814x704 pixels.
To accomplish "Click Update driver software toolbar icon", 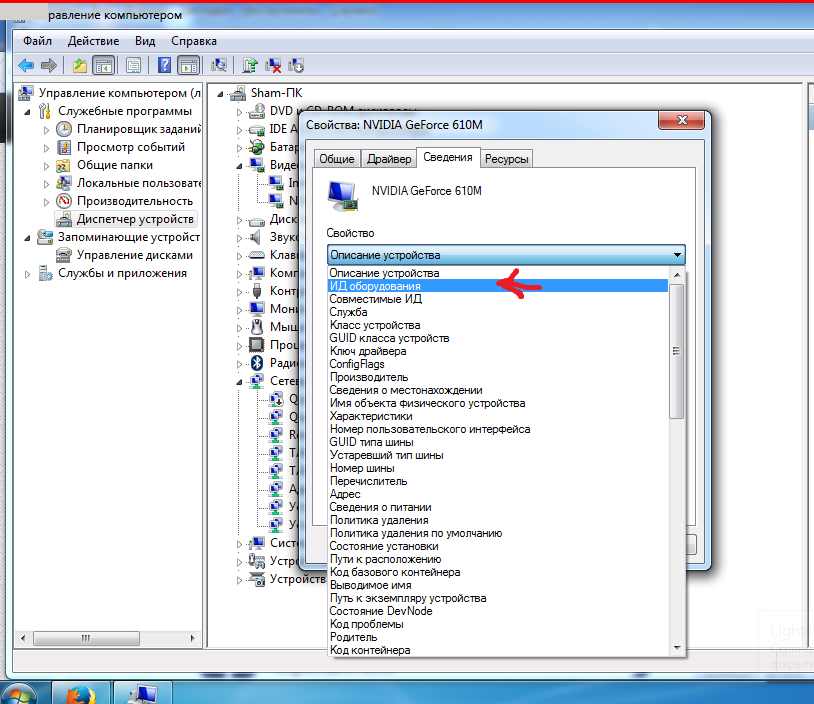I will click(x=250, y=66).
